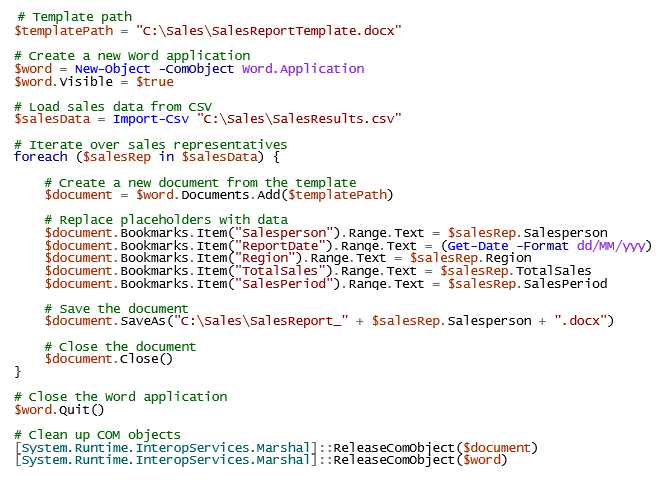
Task: Click the "Region" bookmark string
Action: tap(265, 258)
